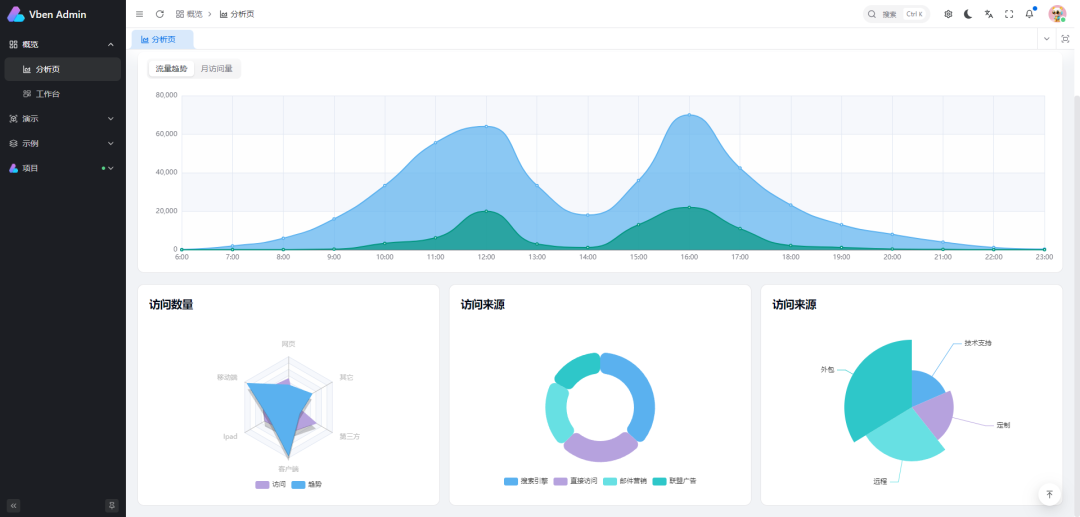Switch chart to 月访问量 tab

(217, 69)
